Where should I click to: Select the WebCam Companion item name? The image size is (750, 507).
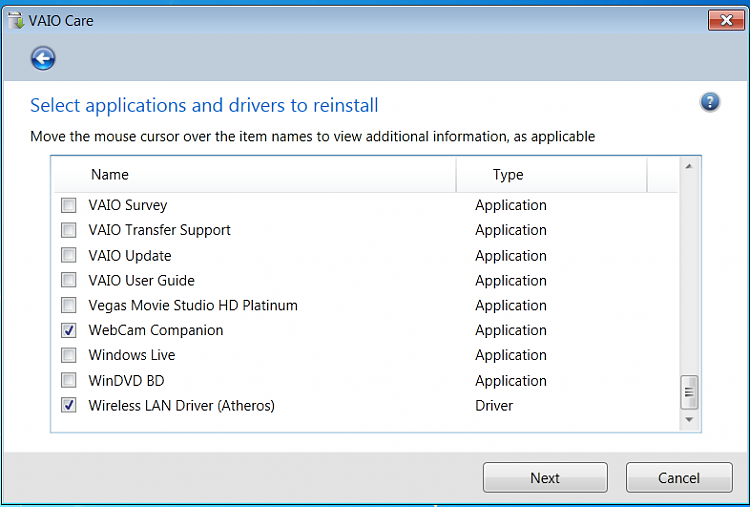pyautogui.click(x=155, y=330)
